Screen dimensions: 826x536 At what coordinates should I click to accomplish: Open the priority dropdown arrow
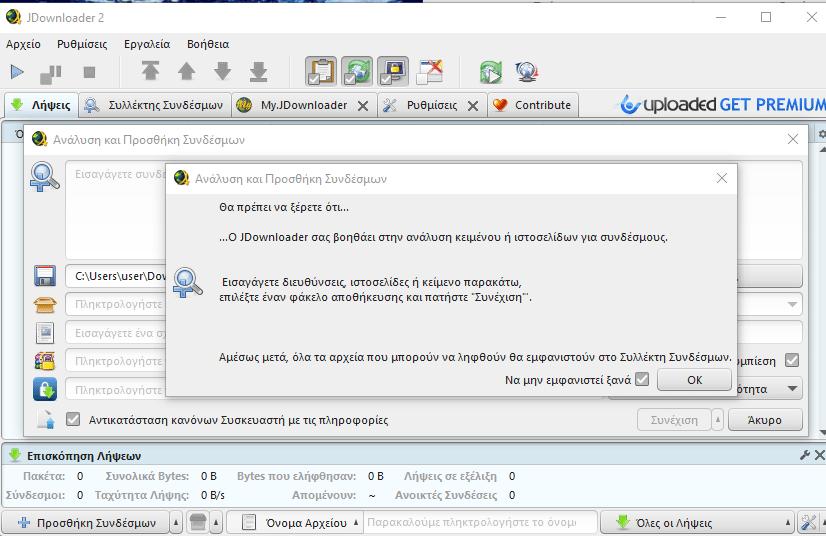792,389
